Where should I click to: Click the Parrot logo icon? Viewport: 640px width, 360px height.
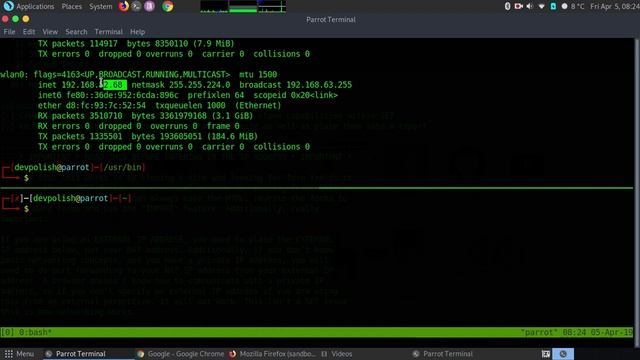pos(8,6)
